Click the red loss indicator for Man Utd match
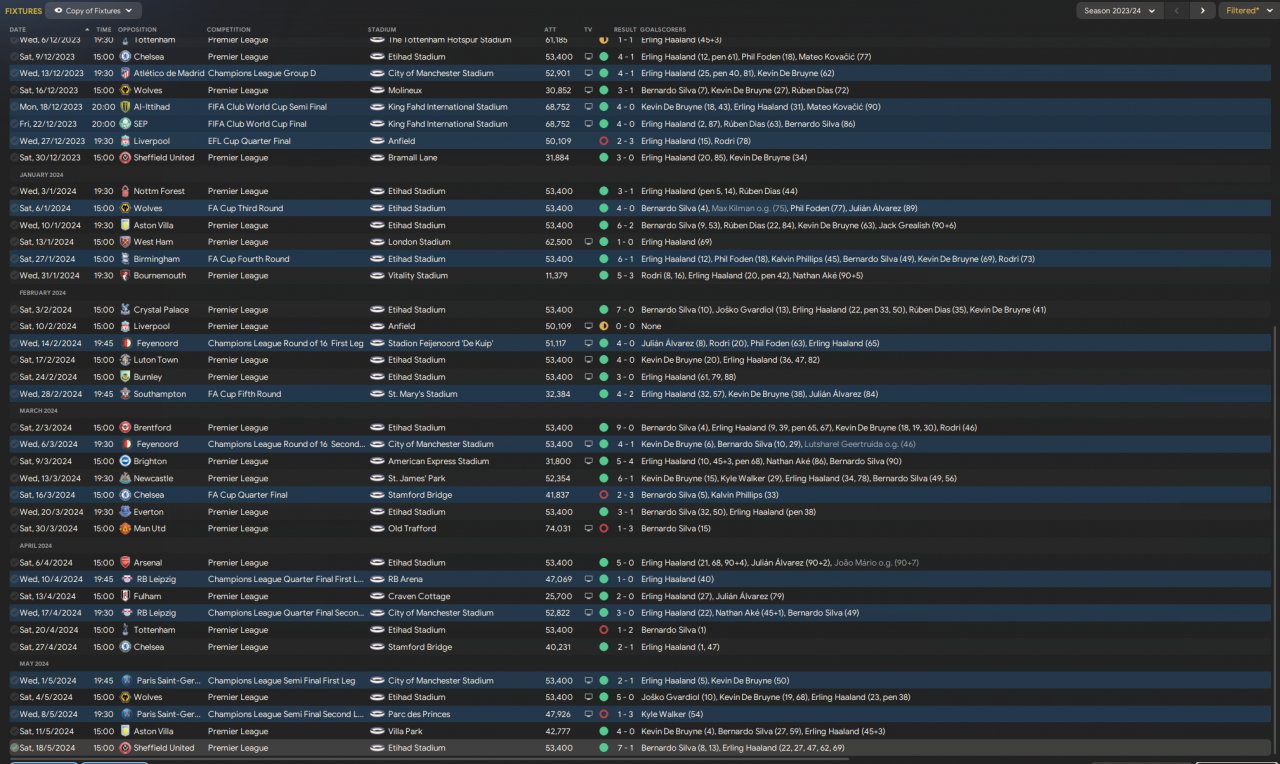Viewport: 1280px width, 764px height. [604, 529]
